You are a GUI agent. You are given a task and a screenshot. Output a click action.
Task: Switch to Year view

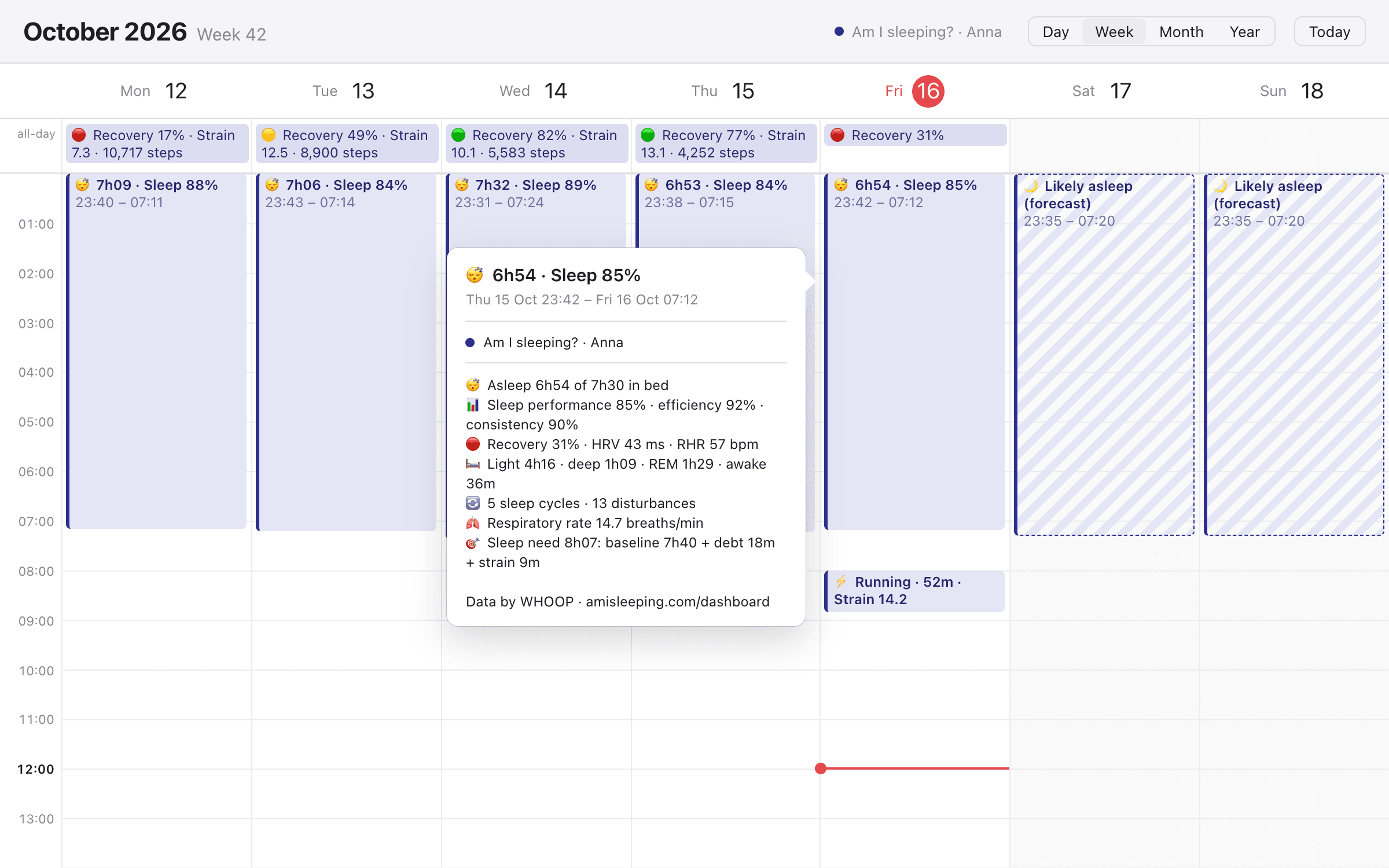tap(1245, 32)
